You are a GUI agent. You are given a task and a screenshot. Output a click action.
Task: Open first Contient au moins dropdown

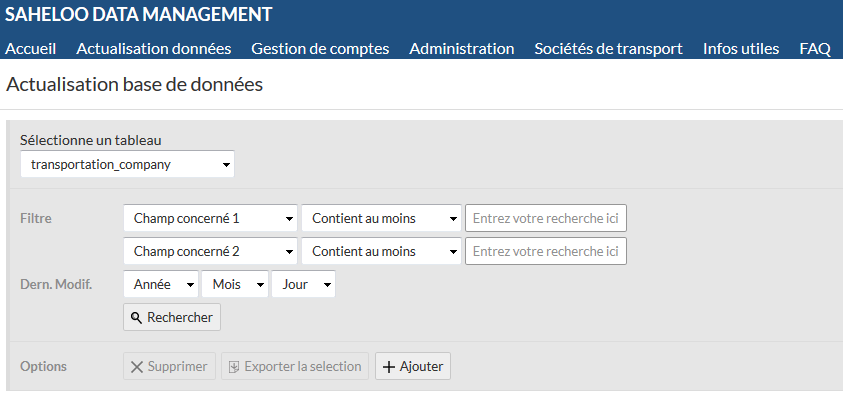(x=381, y=218)
